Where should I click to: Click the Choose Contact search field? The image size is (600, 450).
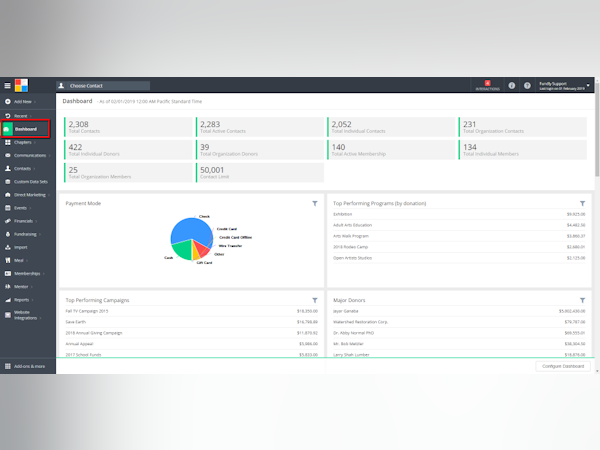103,86
